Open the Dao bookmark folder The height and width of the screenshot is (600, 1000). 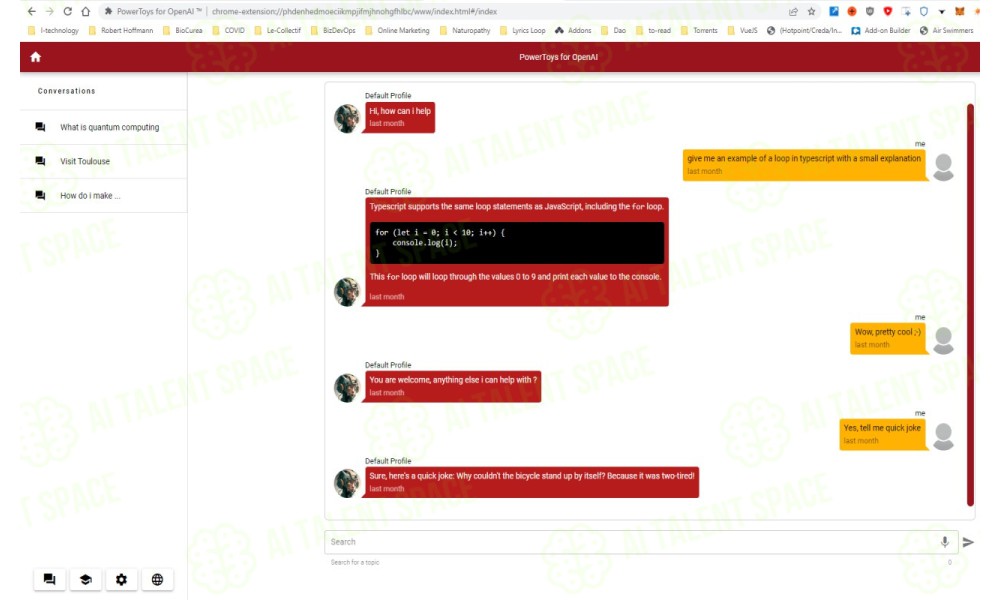tap(614, 31)
